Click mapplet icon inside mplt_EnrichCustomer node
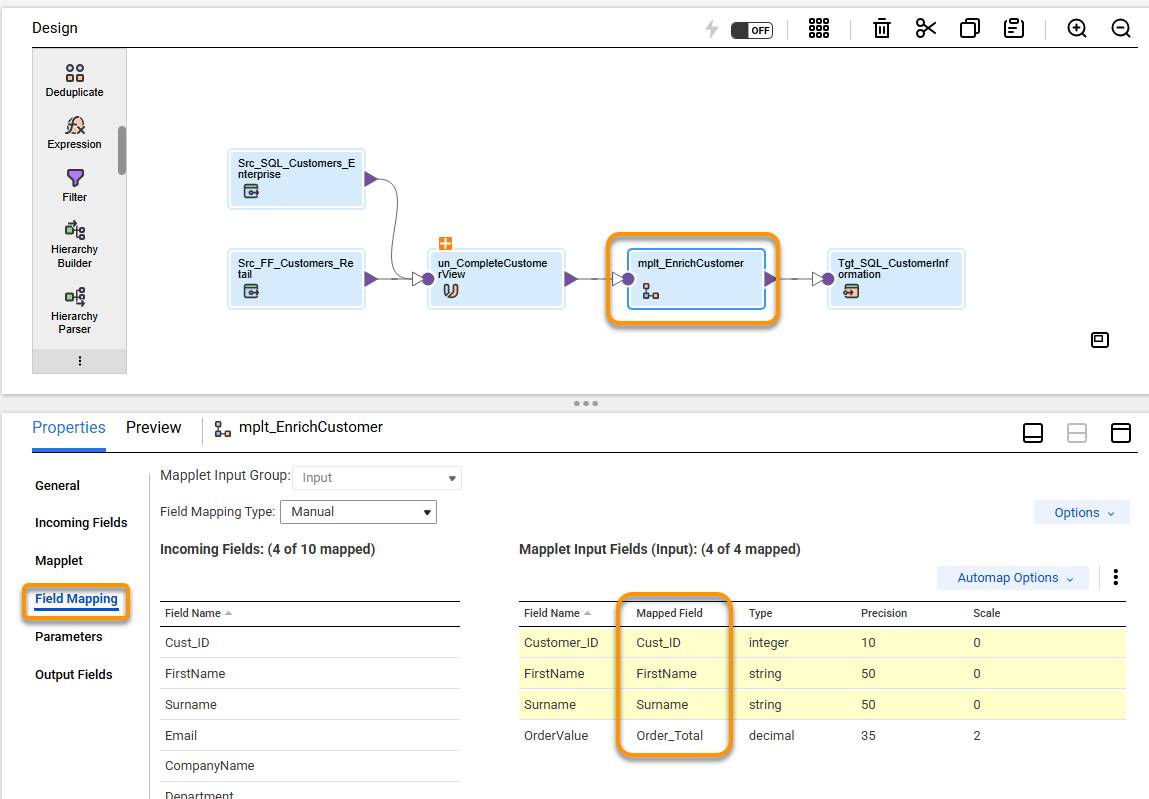1149x799 pixels. (651, 292)
